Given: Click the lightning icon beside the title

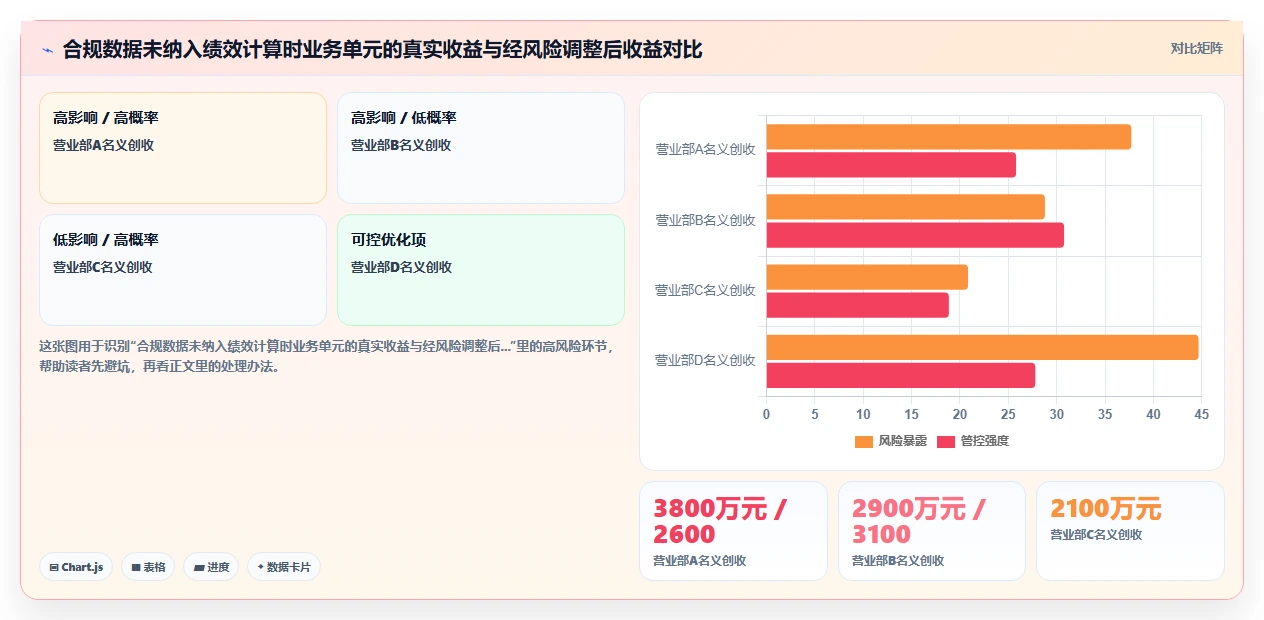Looking at the screenshot, I should click(47, 49).
